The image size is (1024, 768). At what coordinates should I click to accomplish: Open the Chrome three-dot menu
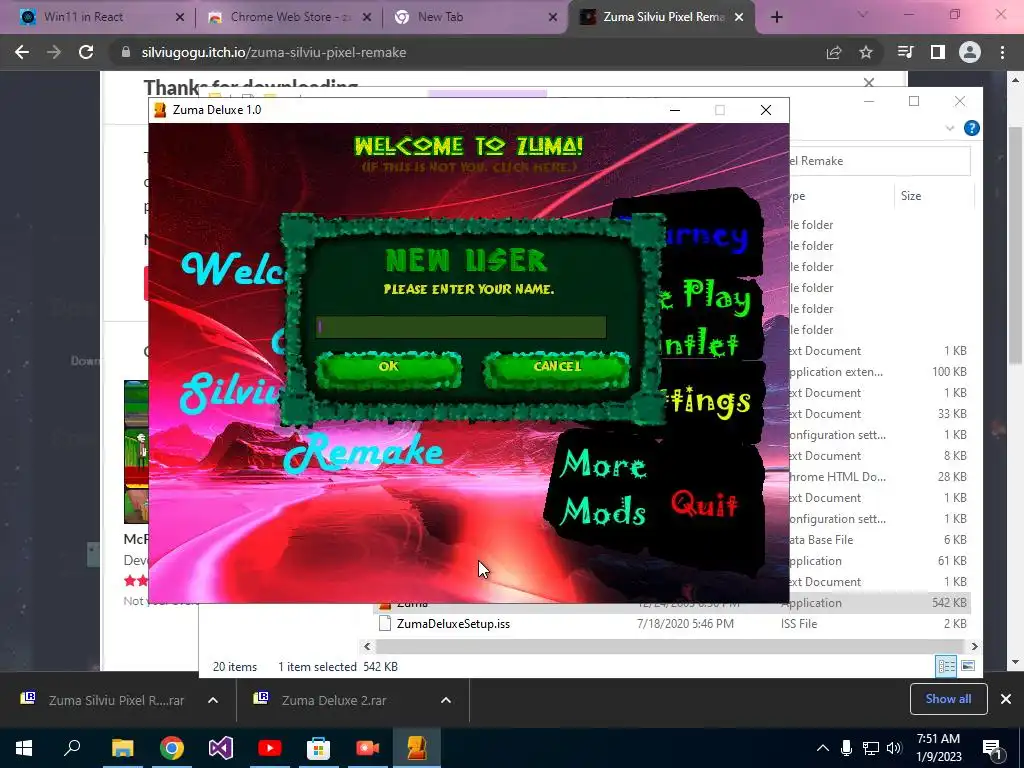[x=1002, y=52]
